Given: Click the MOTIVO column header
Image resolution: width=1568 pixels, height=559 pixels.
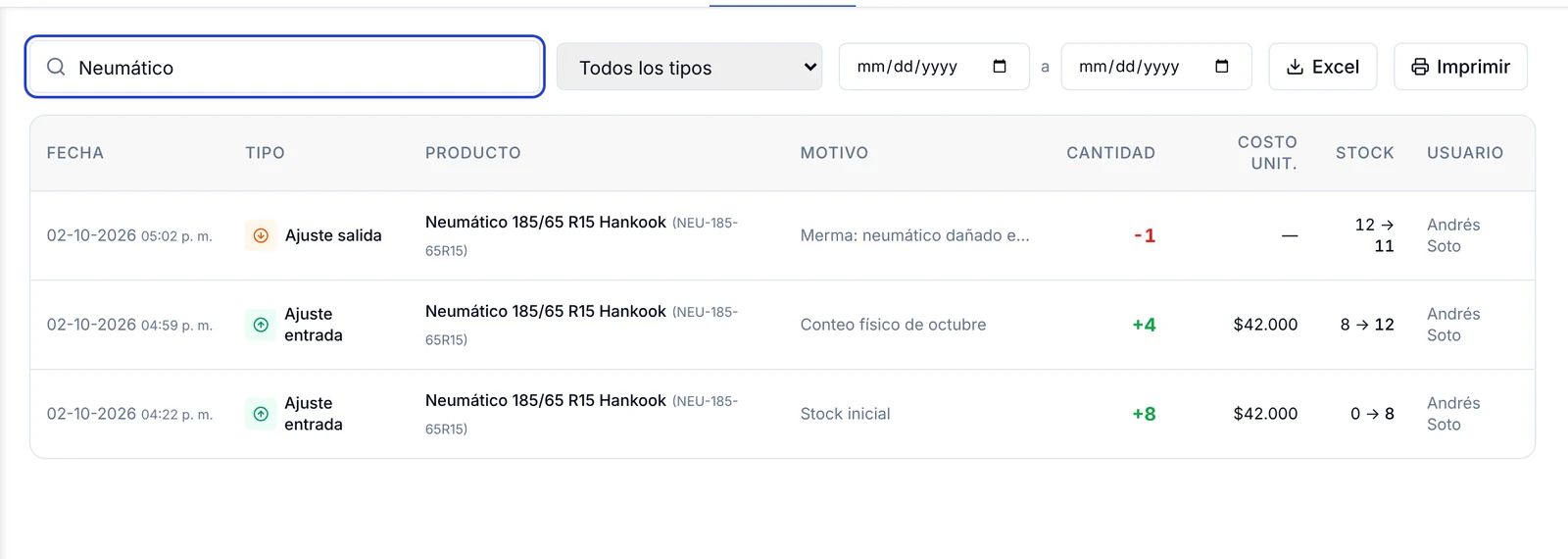Looking at the screenshot, I should click(834, 153).
